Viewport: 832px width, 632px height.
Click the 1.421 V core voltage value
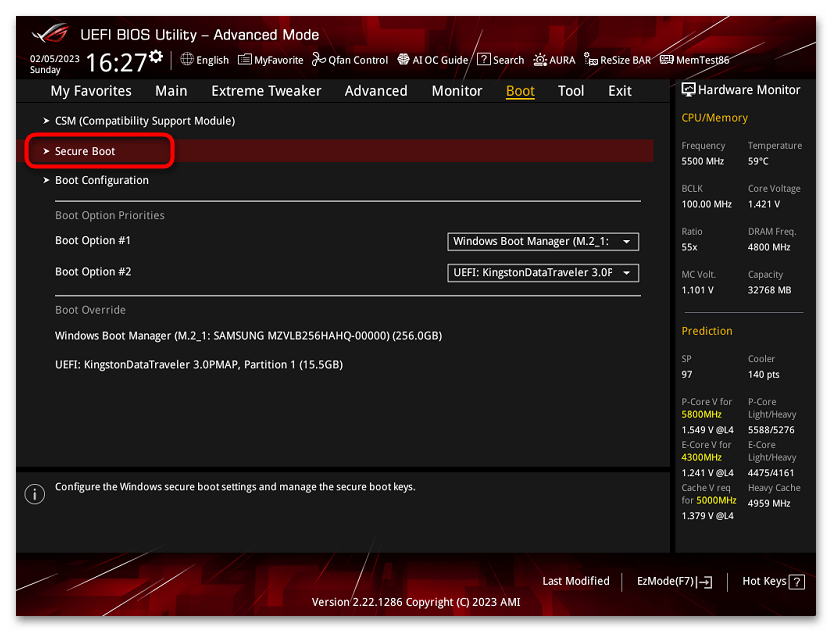click(x=764, y=204)
